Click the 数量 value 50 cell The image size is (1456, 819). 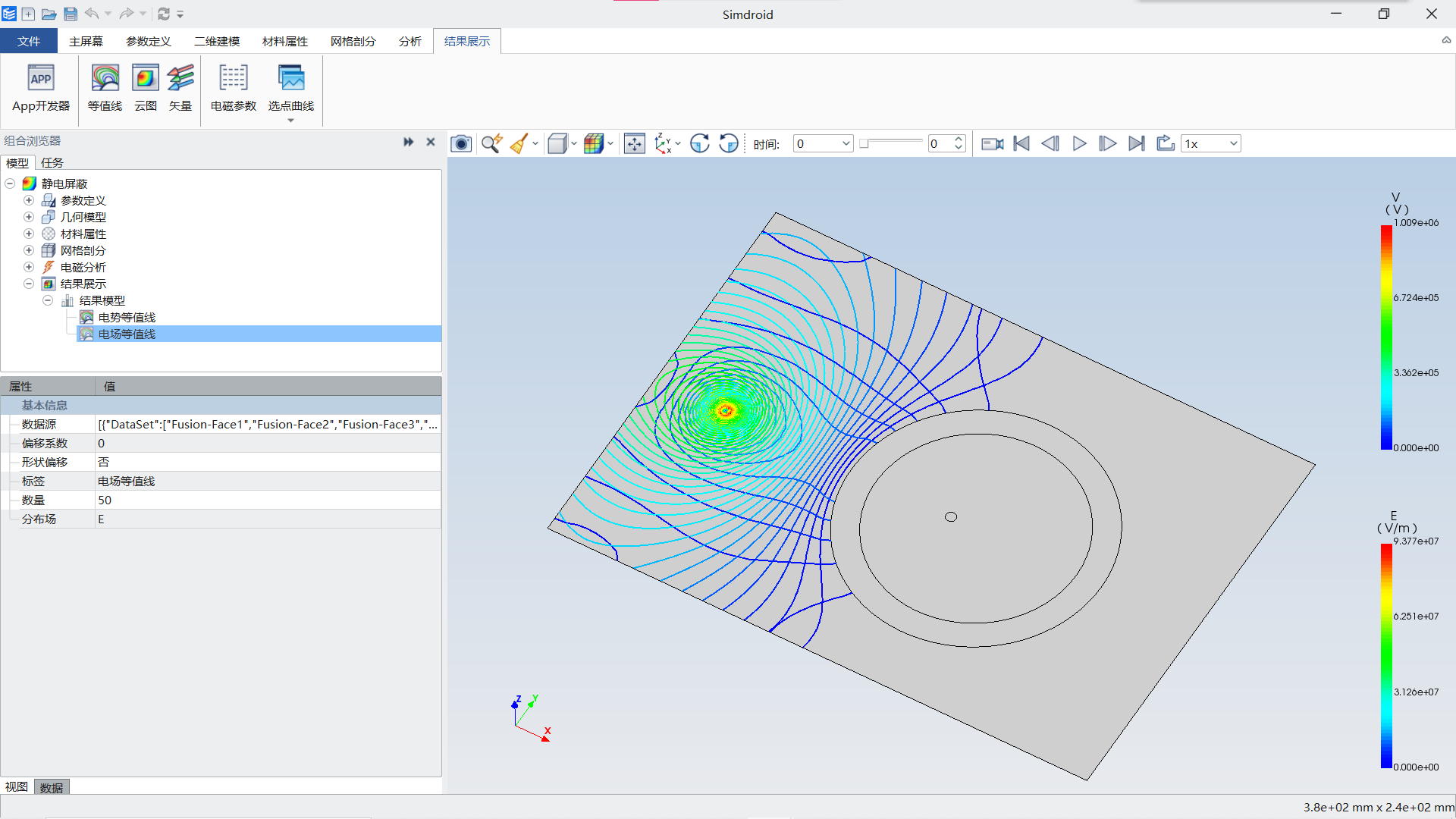click(x=268, y=500)
